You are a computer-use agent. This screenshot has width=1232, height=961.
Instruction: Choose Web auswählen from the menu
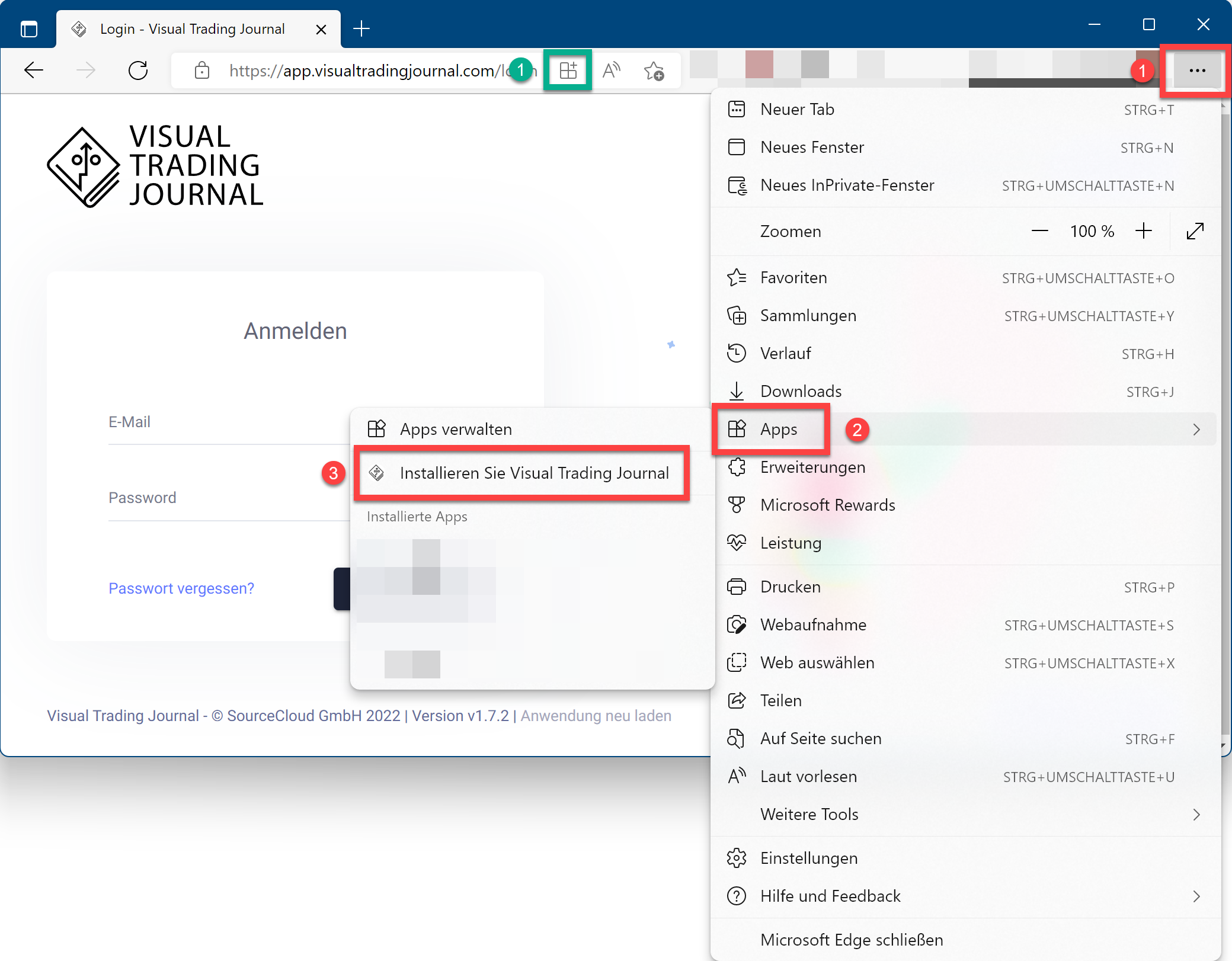[965, 663]
